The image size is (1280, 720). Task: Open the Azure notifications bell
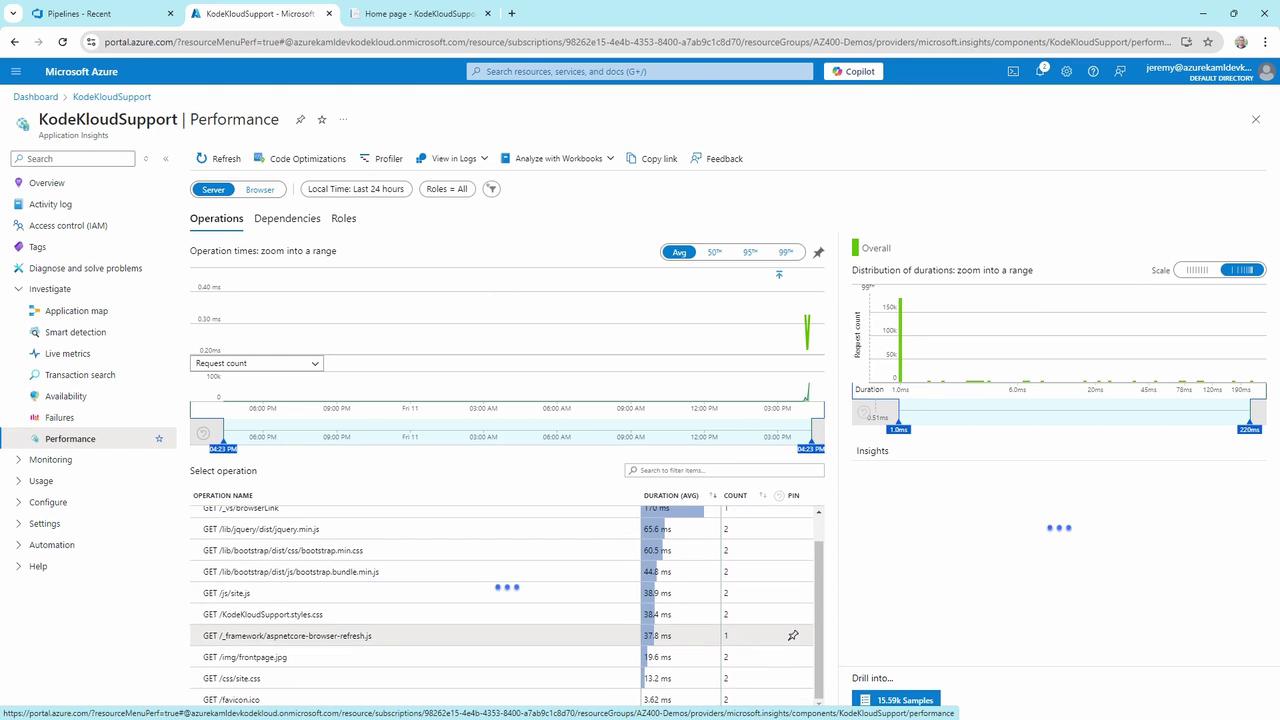1040,71
